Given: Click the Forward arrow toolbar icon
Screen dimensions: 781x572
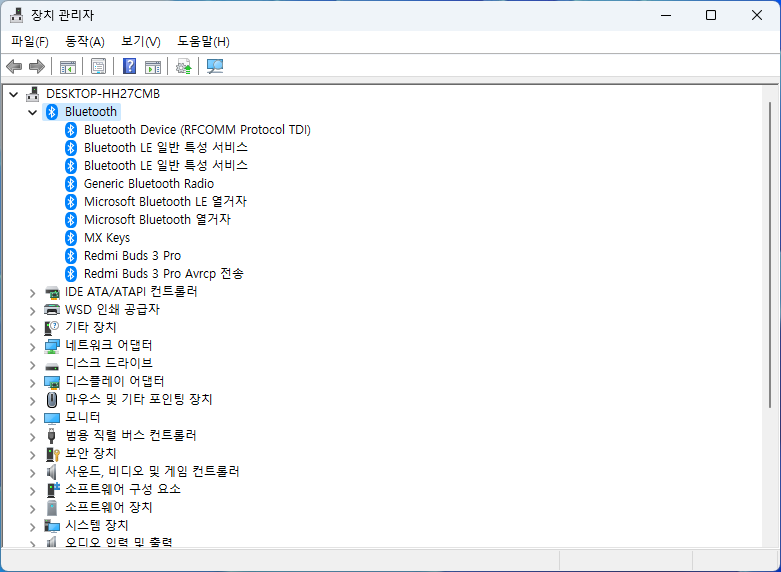Looking at the screenshot, I should coord(37,66).
